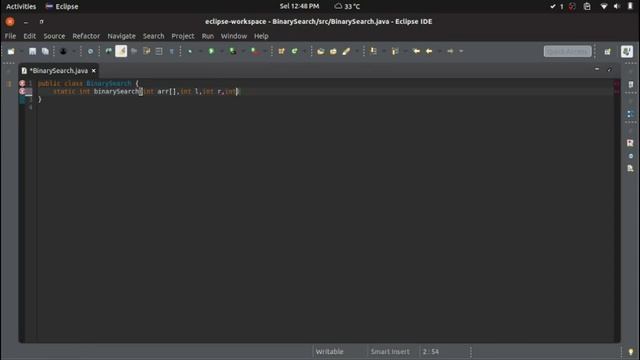The image size is (640, 360).
Task: Open the Project menu
Action: (183, 36)
